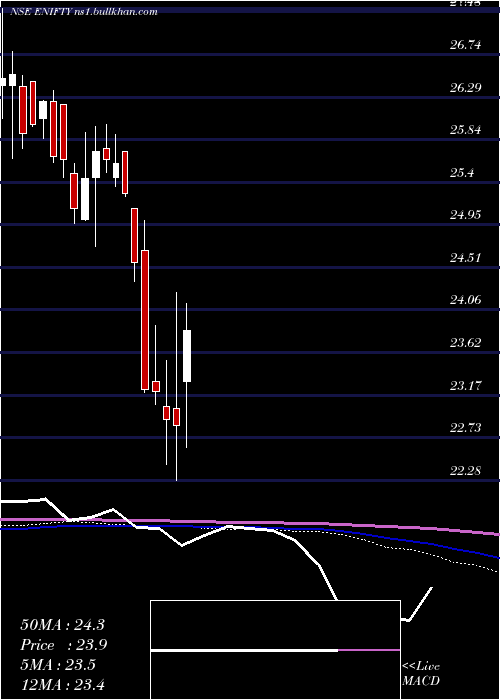Click the Price : 23.9 readout
500x700 pixels.
tap(64, 645)
